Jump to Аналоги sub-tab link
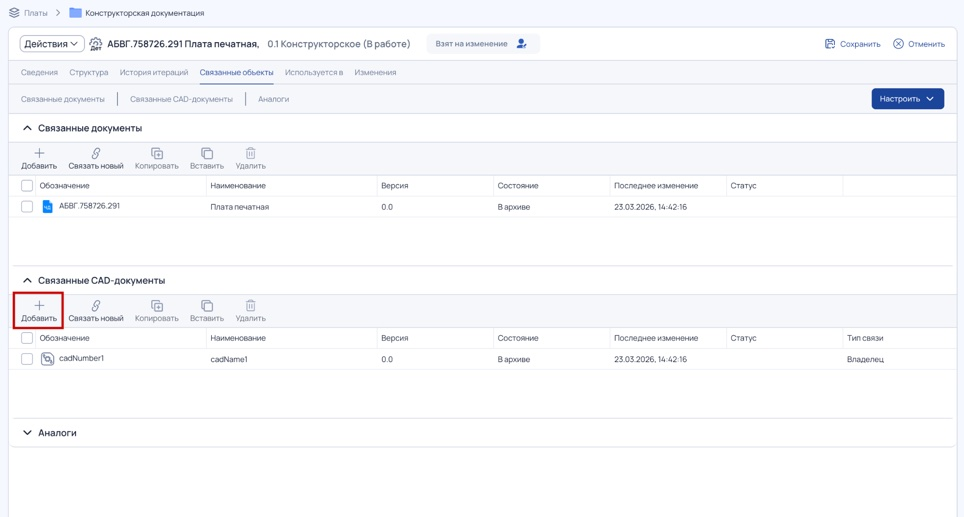 point(274,99)
